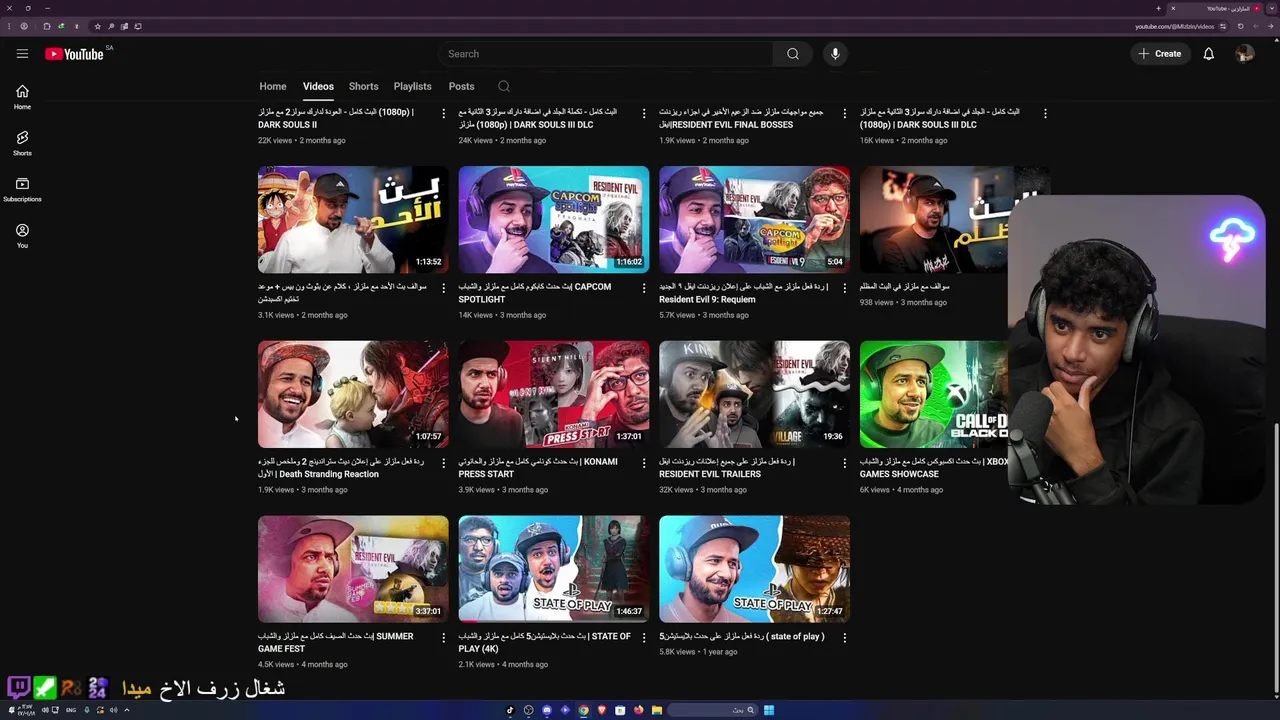Image resolution: width=1280 pixels, height=720 pixels.
Task: Switch to the channel Shorts tab
Action: point(363,86)
